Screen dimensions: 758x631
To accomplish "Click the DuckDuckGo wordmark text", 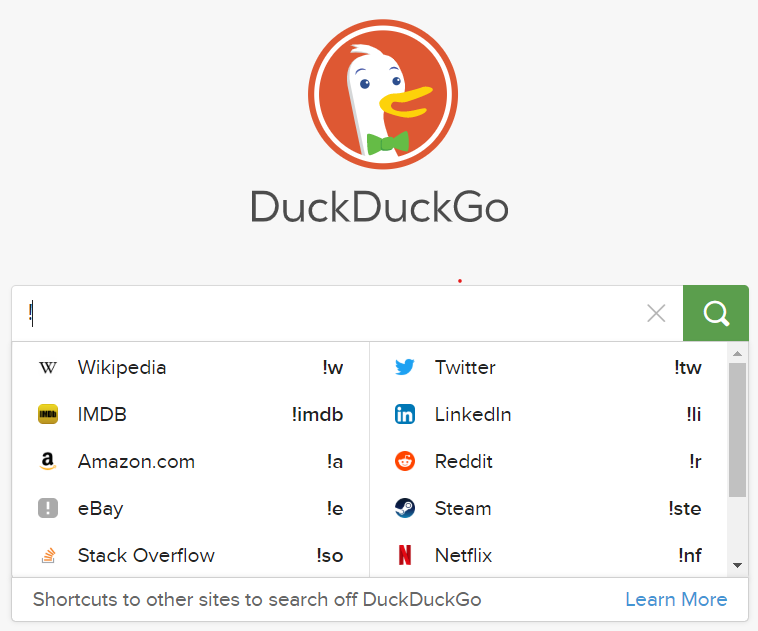I will [x=379, y=207].
